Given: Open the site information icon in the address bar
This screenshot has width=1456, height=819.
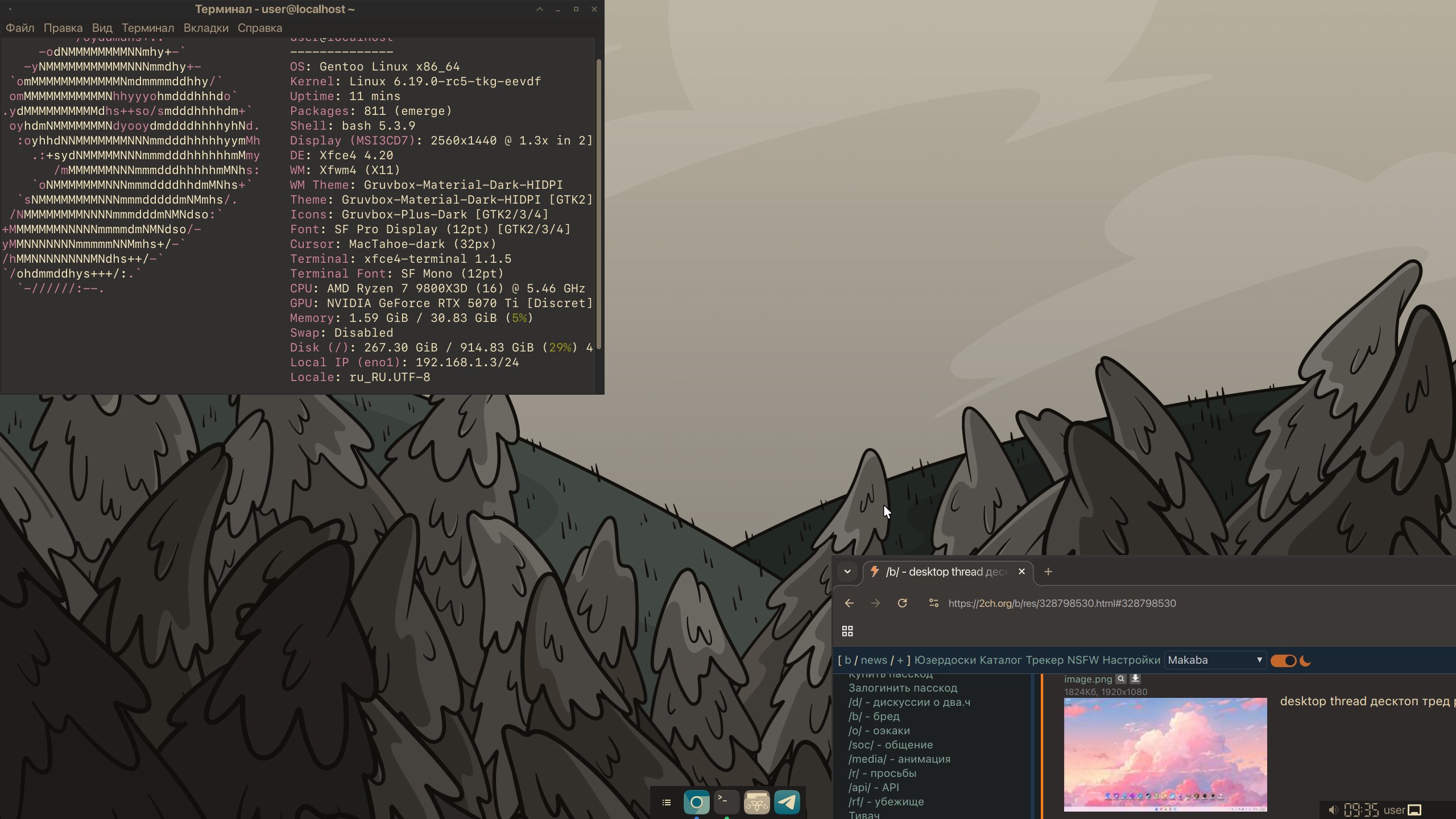Looking at the screenshot, I should pyautogui.click(x=933, y=603).
